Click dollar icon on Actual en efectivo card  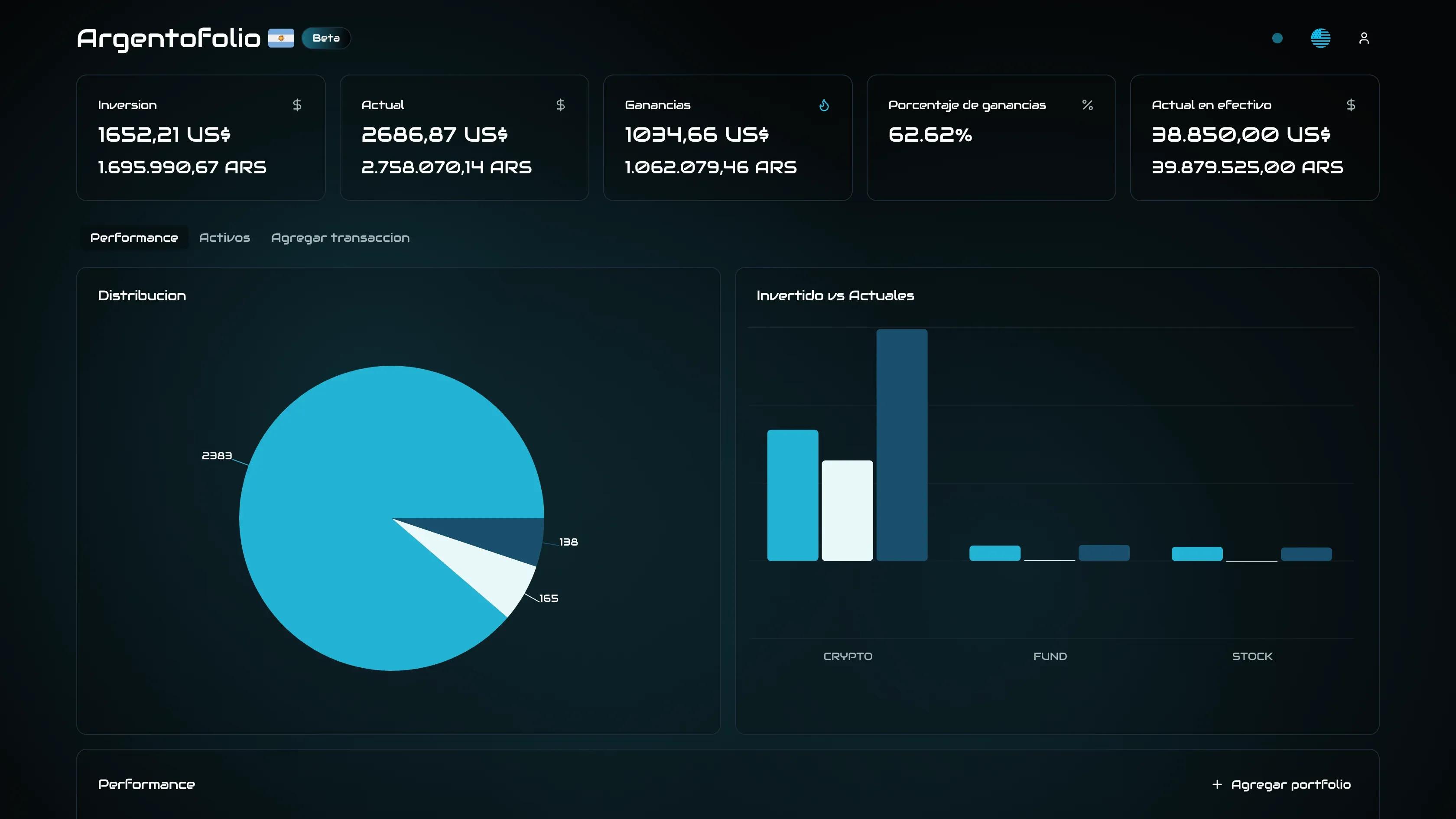tap(1350, 104)
